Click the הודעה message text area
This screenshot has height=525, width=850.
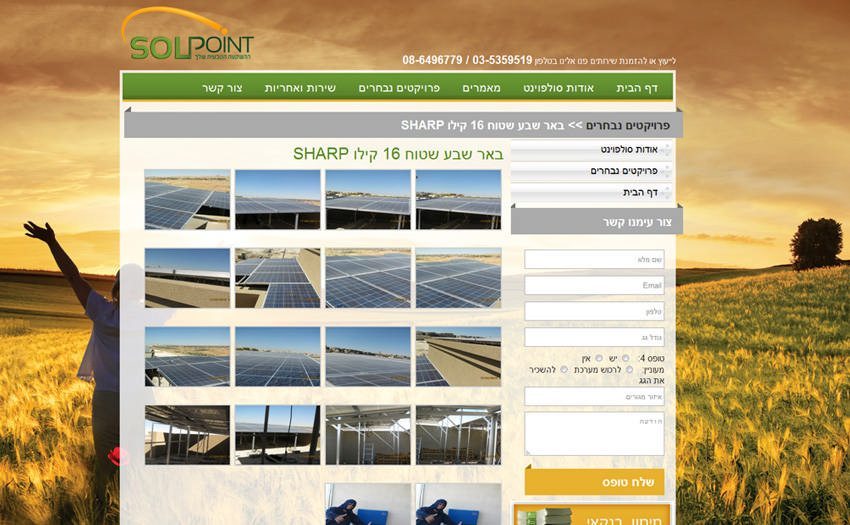594,433
